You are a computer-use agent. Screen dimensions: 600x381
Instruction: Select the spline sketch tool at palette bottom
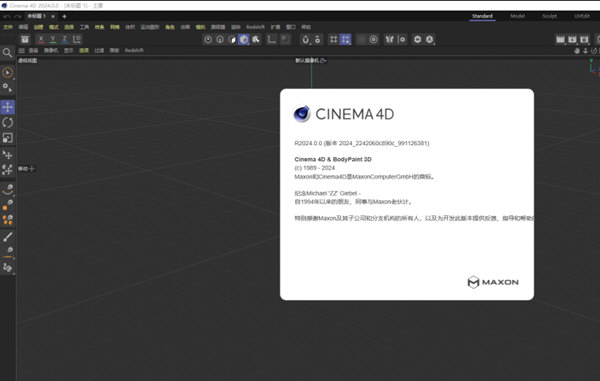8,267
